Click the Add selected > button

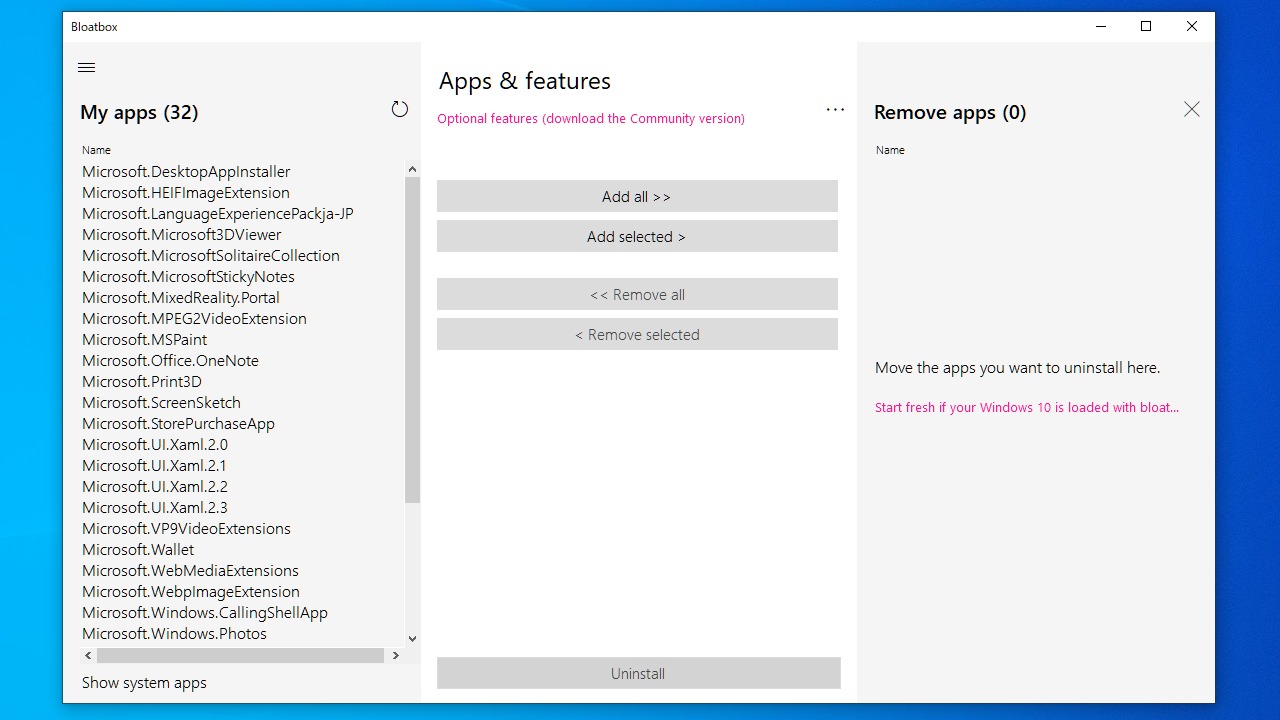click(637, 236)
